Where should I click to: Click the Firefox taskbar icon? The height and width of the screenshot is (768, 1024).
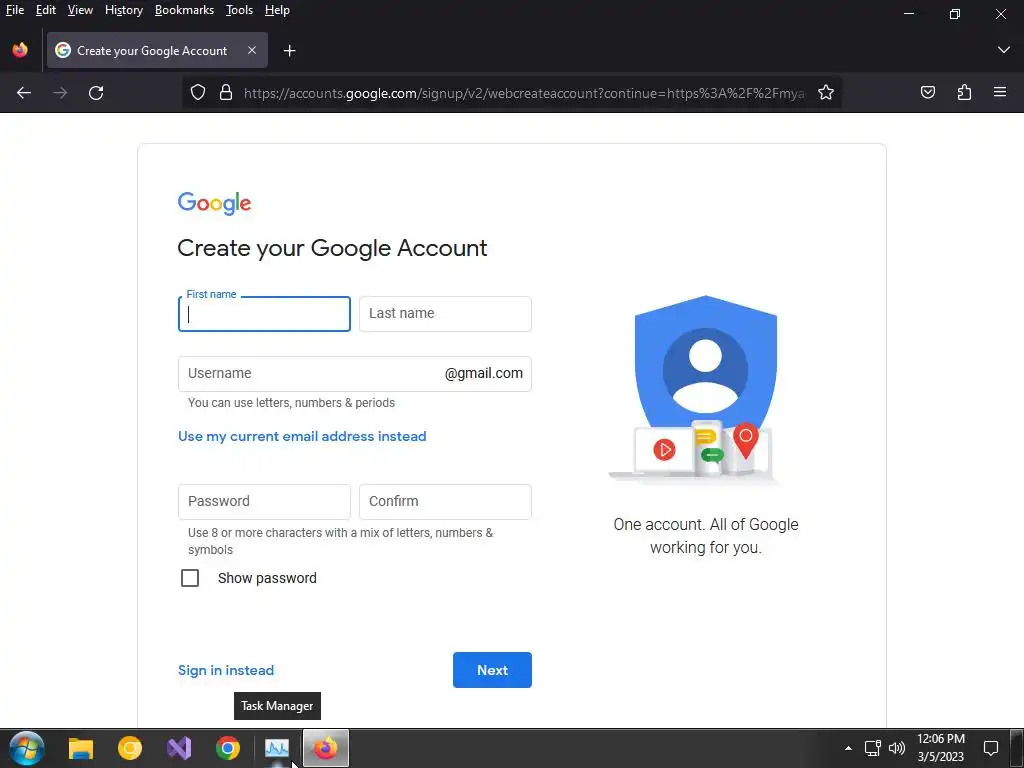(325, 748)
